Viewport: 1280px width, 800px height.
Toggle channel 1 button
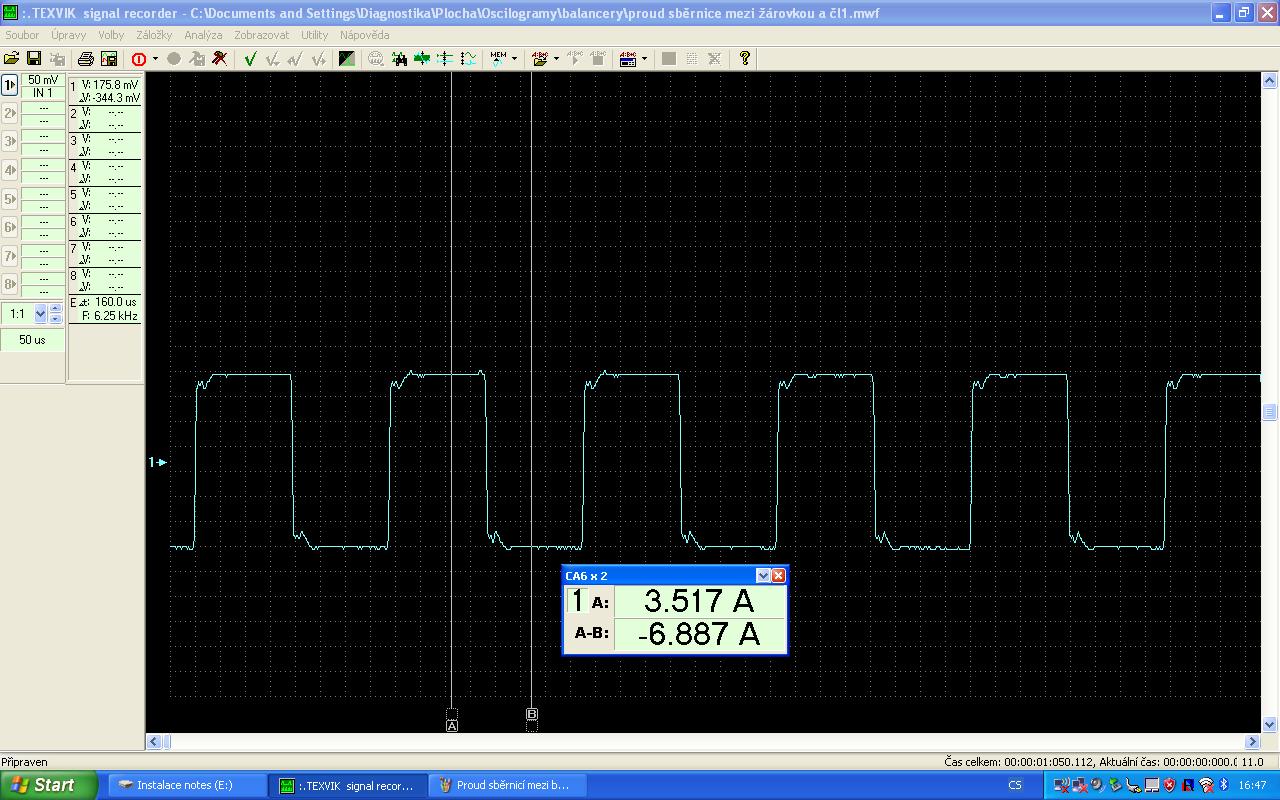click(10, 85)
